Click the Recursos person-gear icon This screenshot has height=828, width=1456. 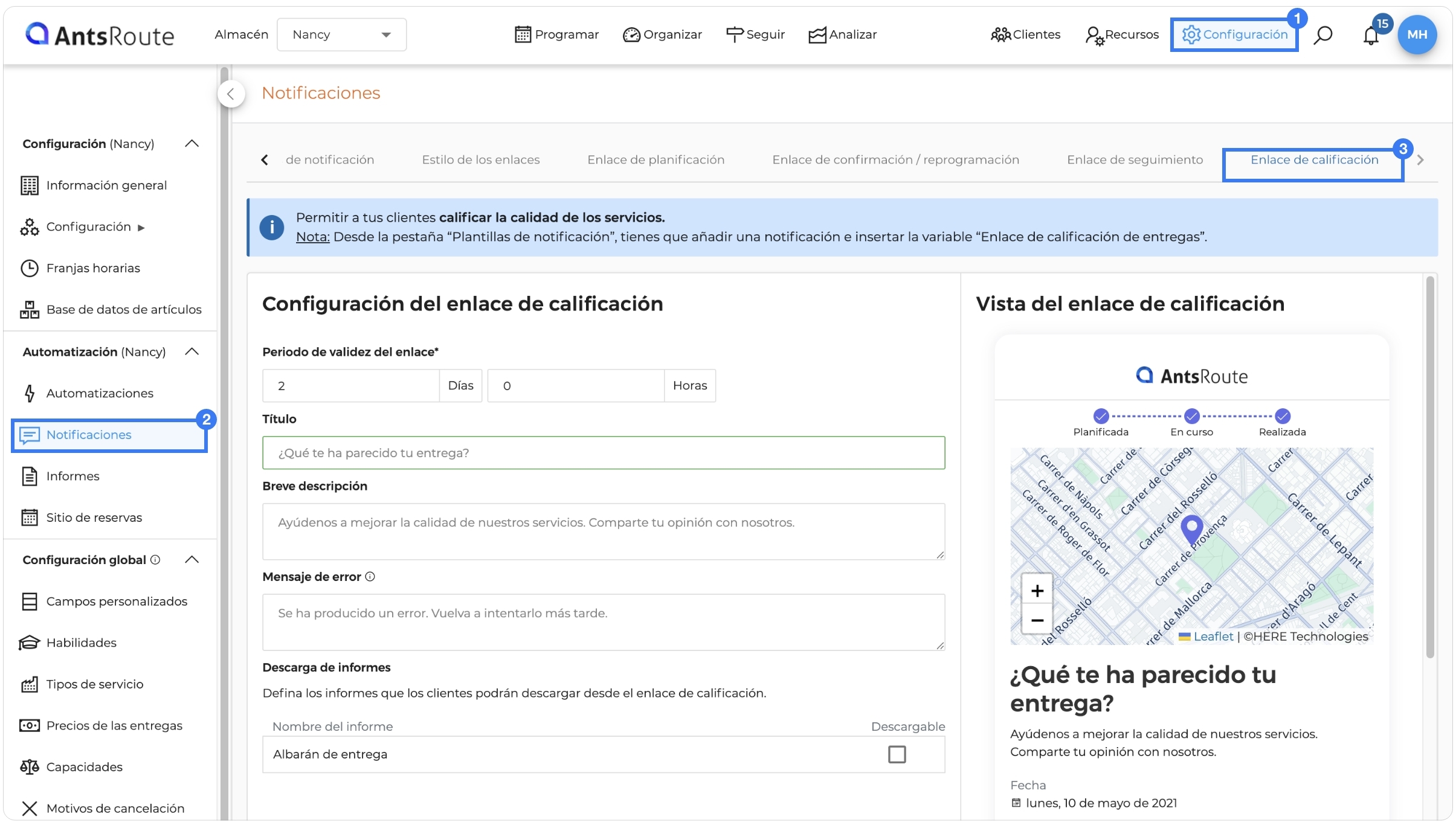(1094, 36)
